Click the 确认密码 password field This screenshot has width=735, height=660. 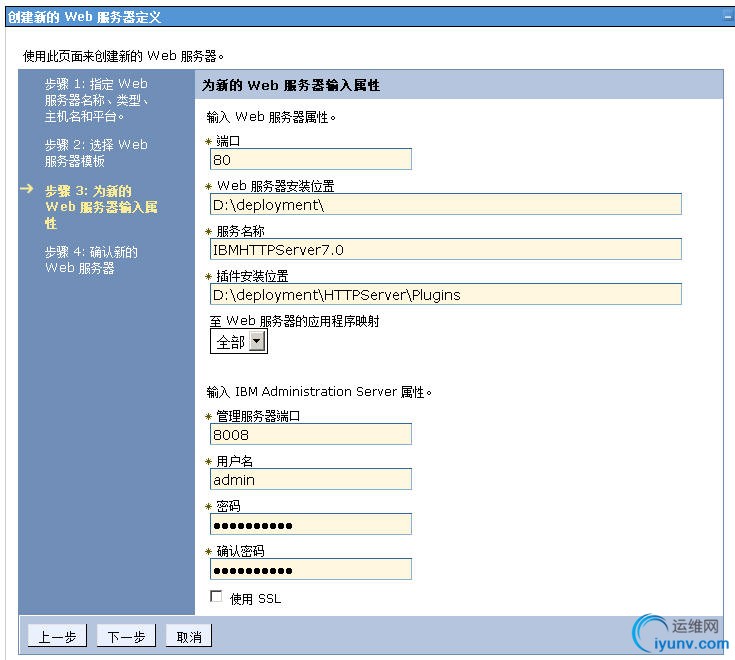coord(311,569)
